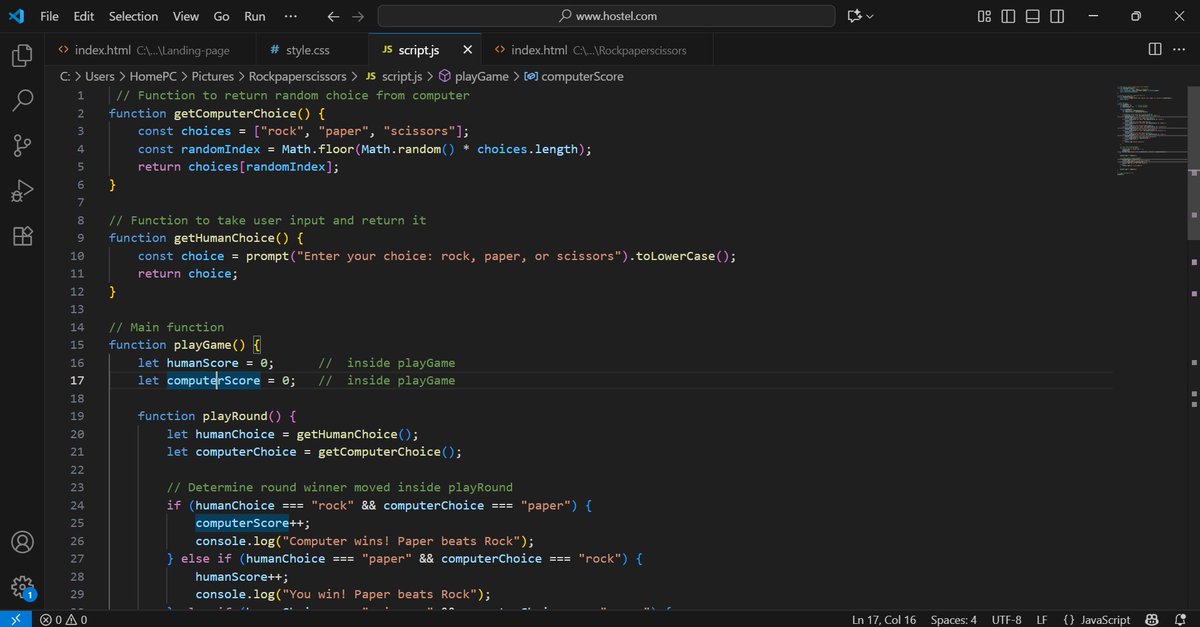Open the overflow menu ellipsis after Run

click(x=290, y=16)
